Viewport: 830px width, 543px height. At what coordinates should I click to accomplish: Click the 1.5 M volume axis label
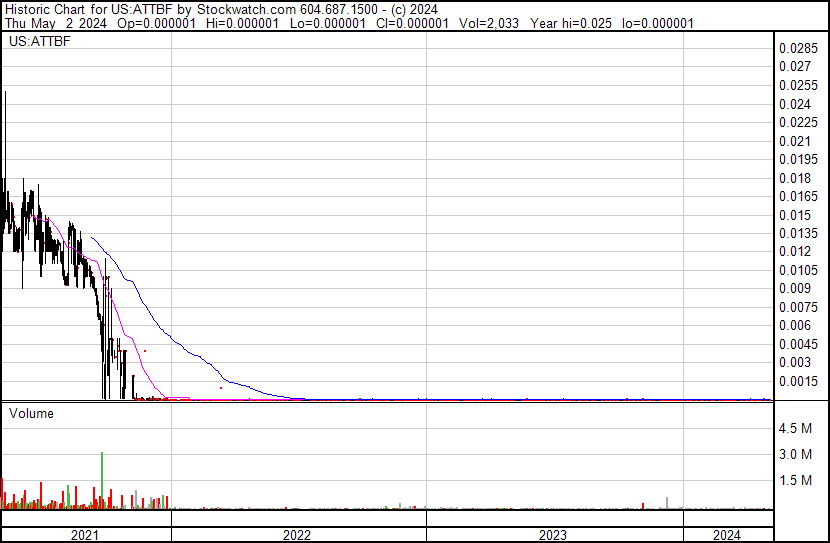[795, 481]
